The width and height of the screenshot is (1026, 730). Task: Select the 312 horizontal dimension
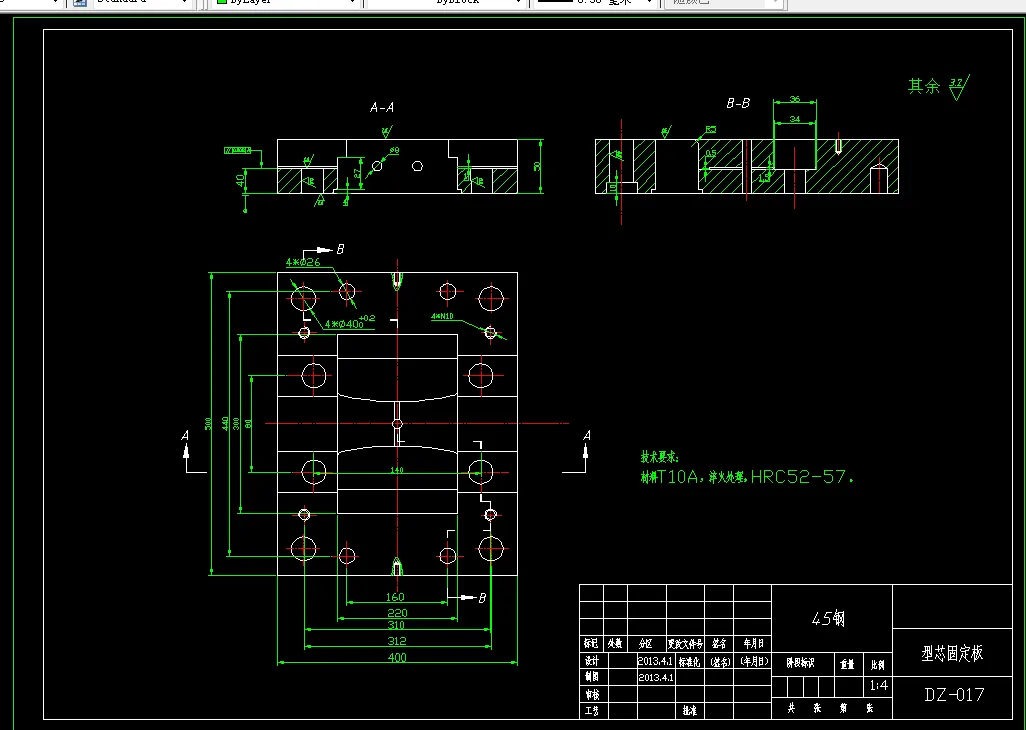tap(397, 641)
